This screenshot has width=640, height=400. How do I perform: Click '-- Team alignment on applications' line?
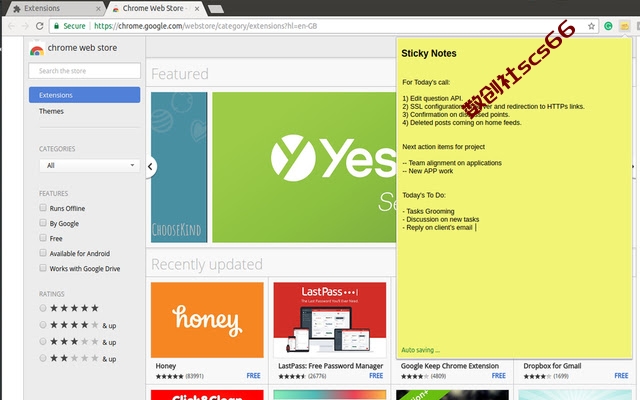click(x=452, y=163)
